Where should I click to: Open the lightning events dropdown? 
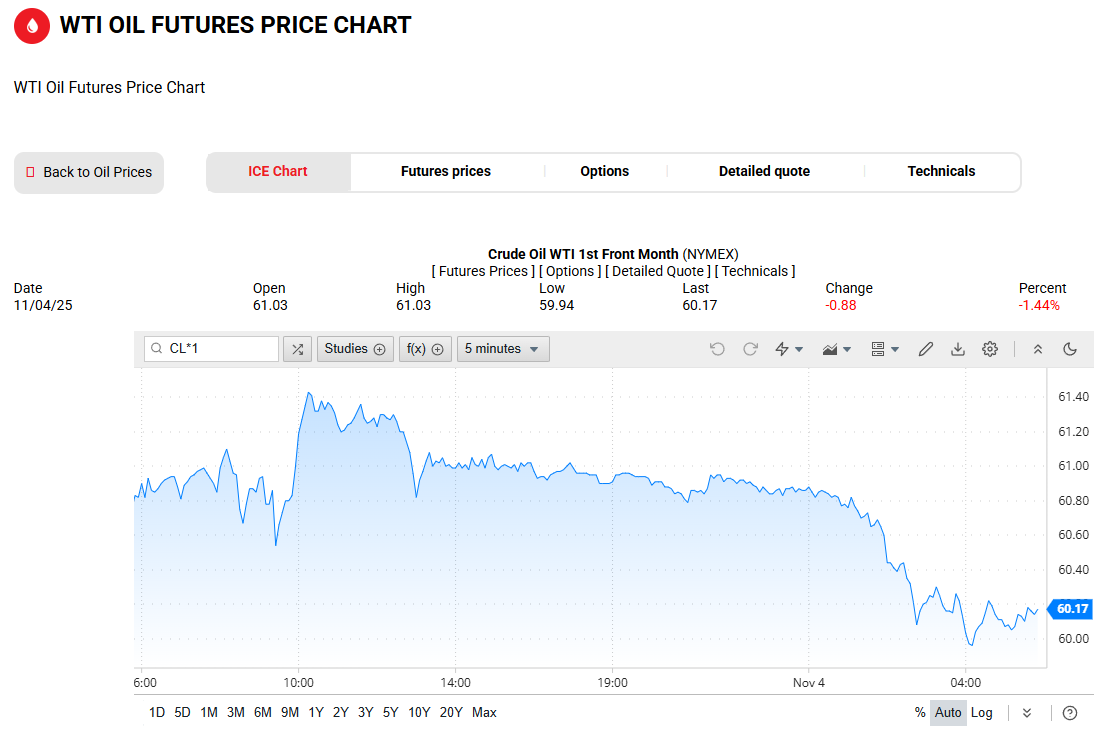pos(789,349)
